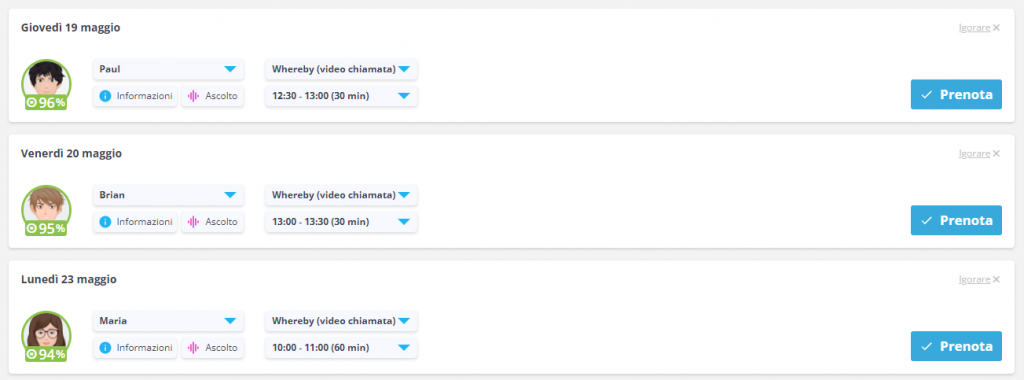The width and height of the screenshot is (1024, 380).
Task: Dismiss the Venerdì 20 maggio card with X
Action: click(996, 153)
